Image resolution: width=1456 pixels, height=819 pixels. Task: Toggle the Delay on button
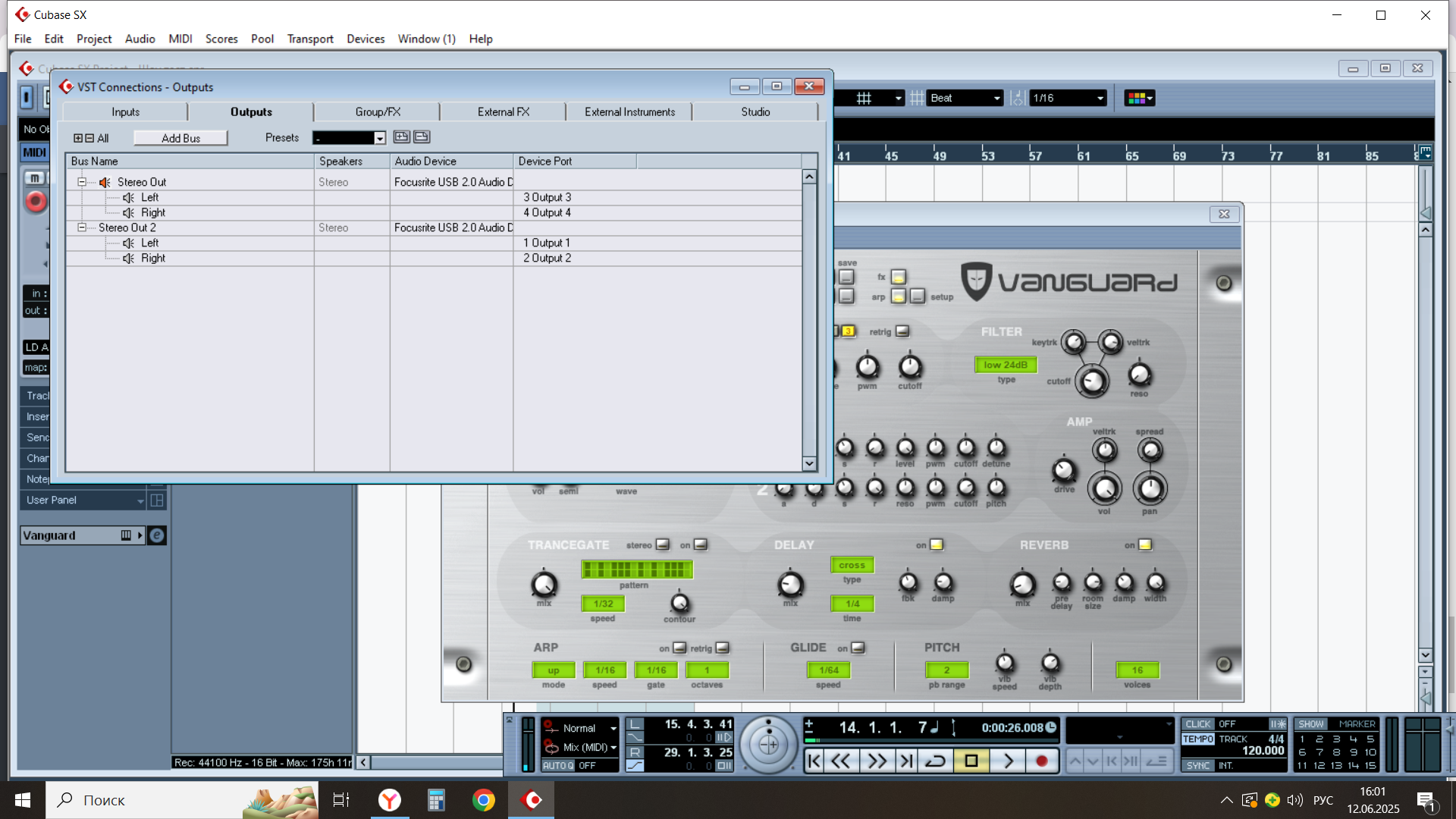[937, 544]
